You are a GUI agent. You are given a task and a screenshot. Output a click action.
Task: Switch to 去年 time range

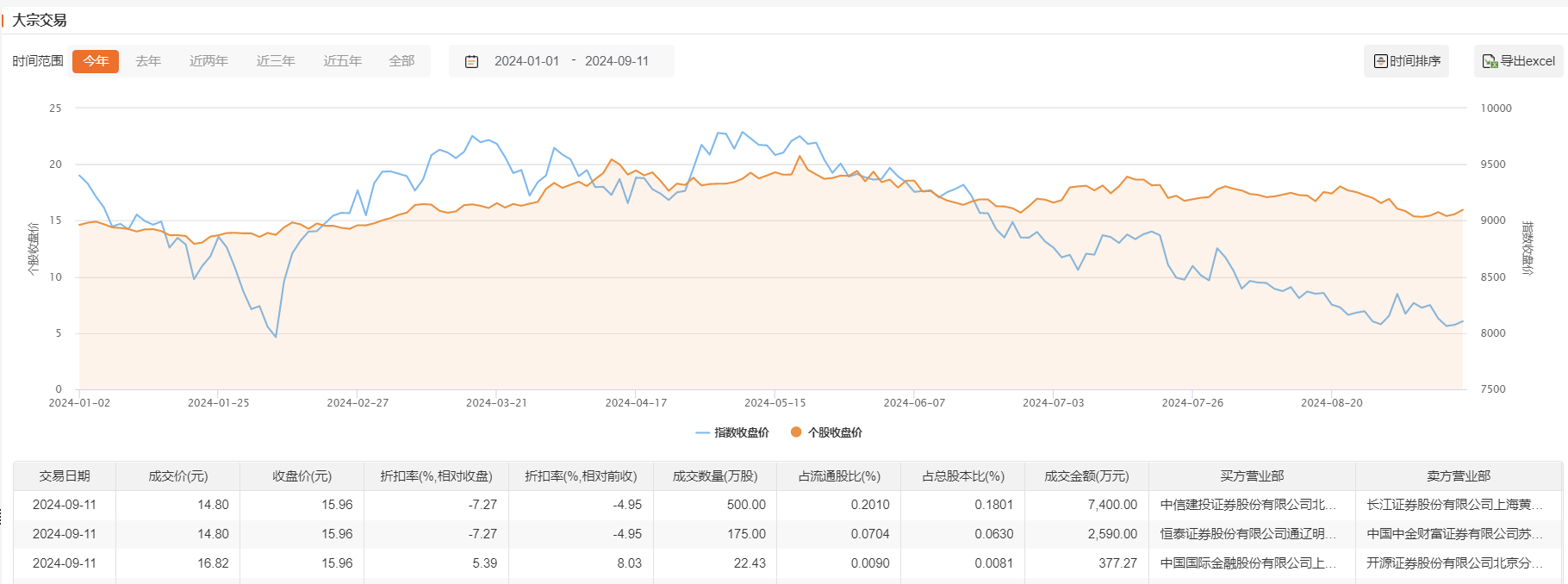pyautogui.click(x=148, y=61)
